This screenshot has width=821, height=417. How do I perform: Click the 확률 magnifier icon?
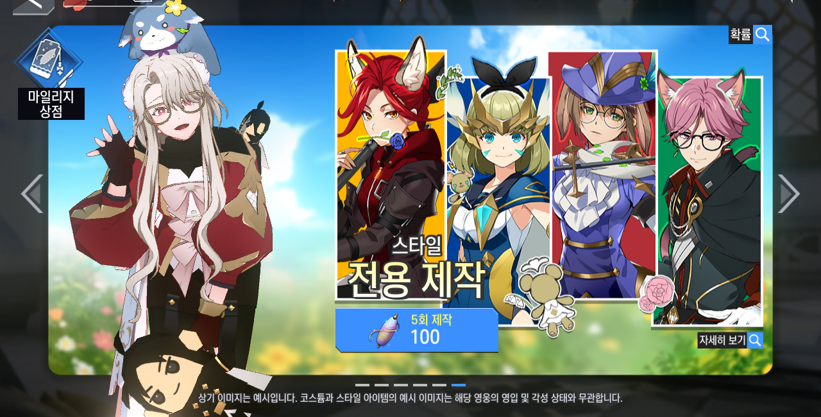(x=762, y=35)
